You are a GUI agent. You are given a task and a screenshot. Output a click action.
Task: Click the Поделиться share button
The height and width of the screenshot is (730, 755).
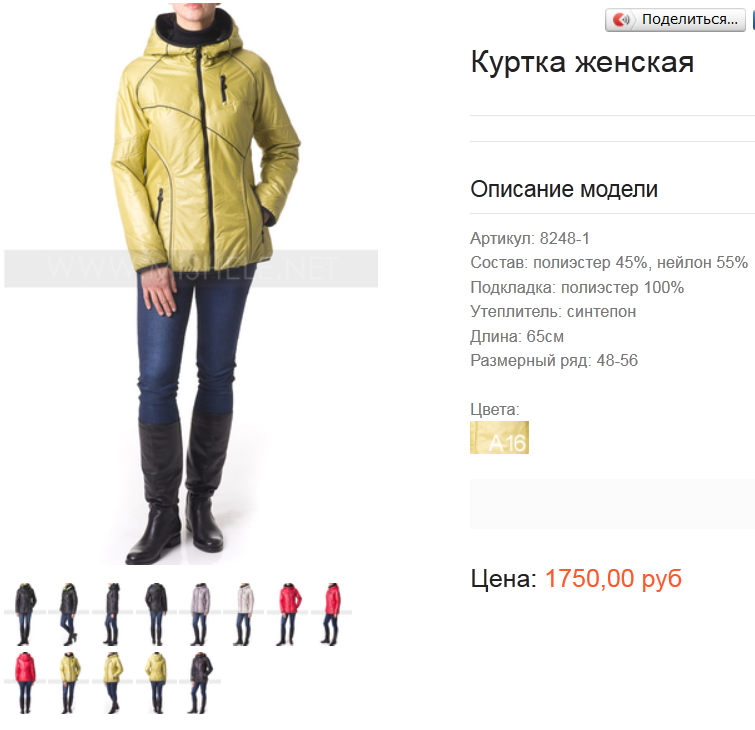675,20
